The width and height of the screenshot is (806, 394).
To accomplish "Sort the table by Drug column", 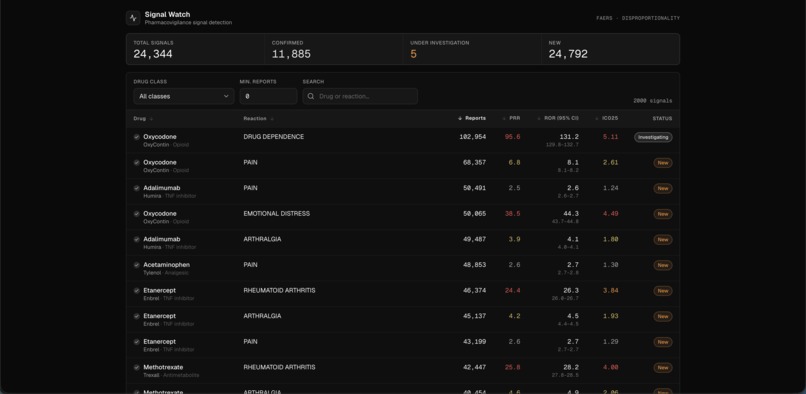I will point(143,118).
